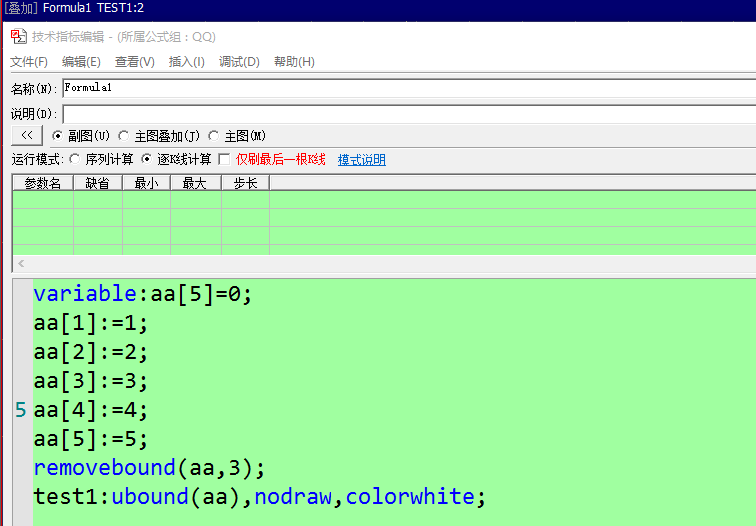
Task: Click the empty 说明 description field
Action: (x=400, y=114)
